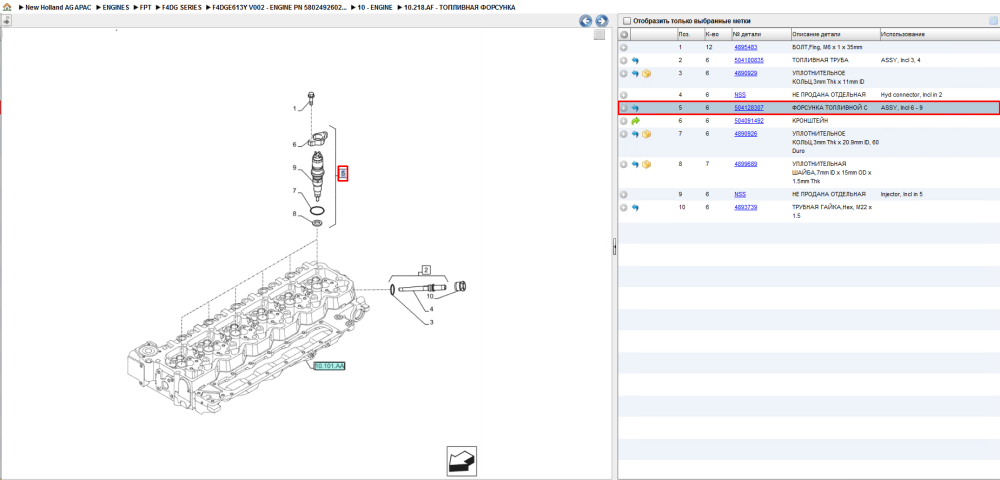Add part 504091492 with its plus icon
This screenshot has width=1000, height=480.
624,120
